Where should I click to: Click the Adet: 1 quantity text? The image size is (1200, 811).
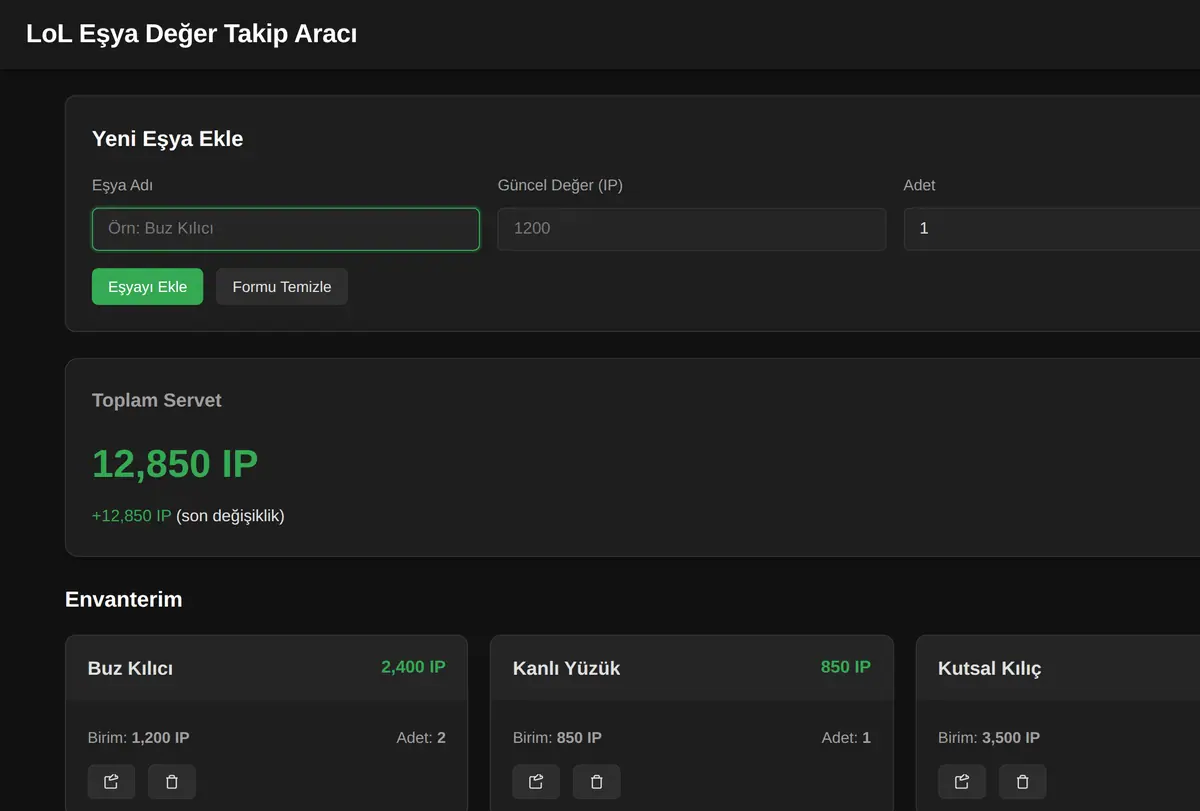pos(846,738)
